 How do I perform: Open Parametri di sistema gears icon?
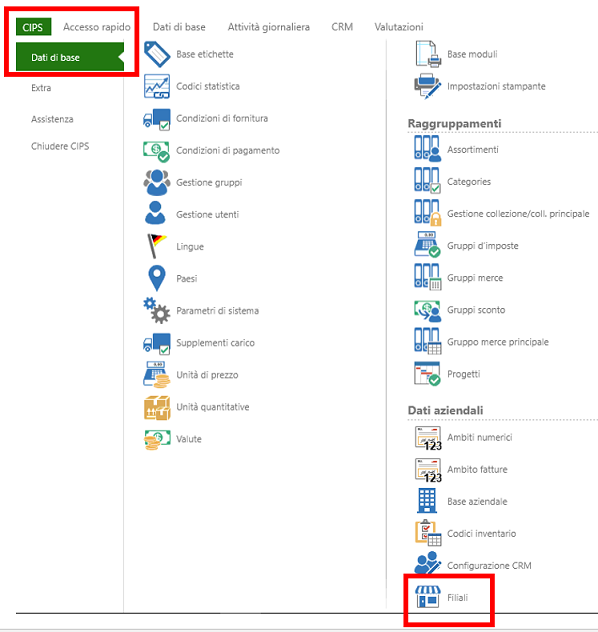click(x=157, y=310)
